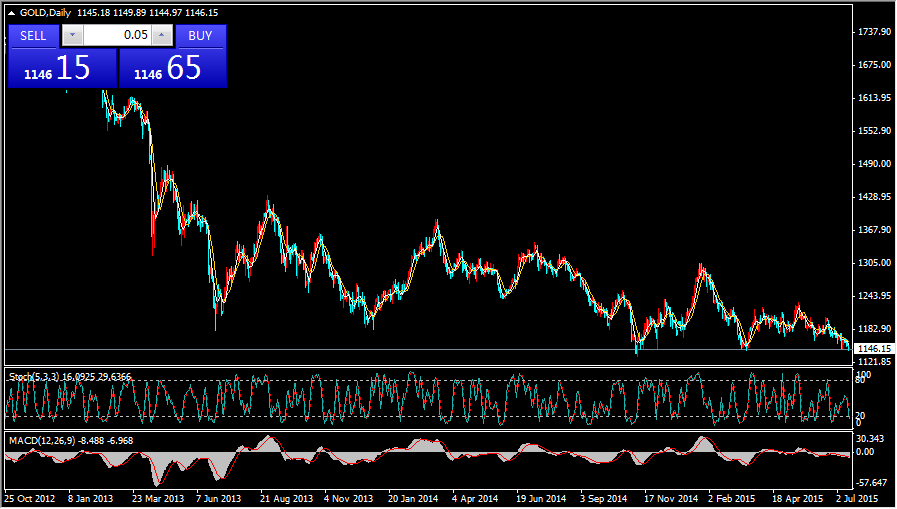
Task: Increase trade volume with up arrow
Action: point(162,36)
